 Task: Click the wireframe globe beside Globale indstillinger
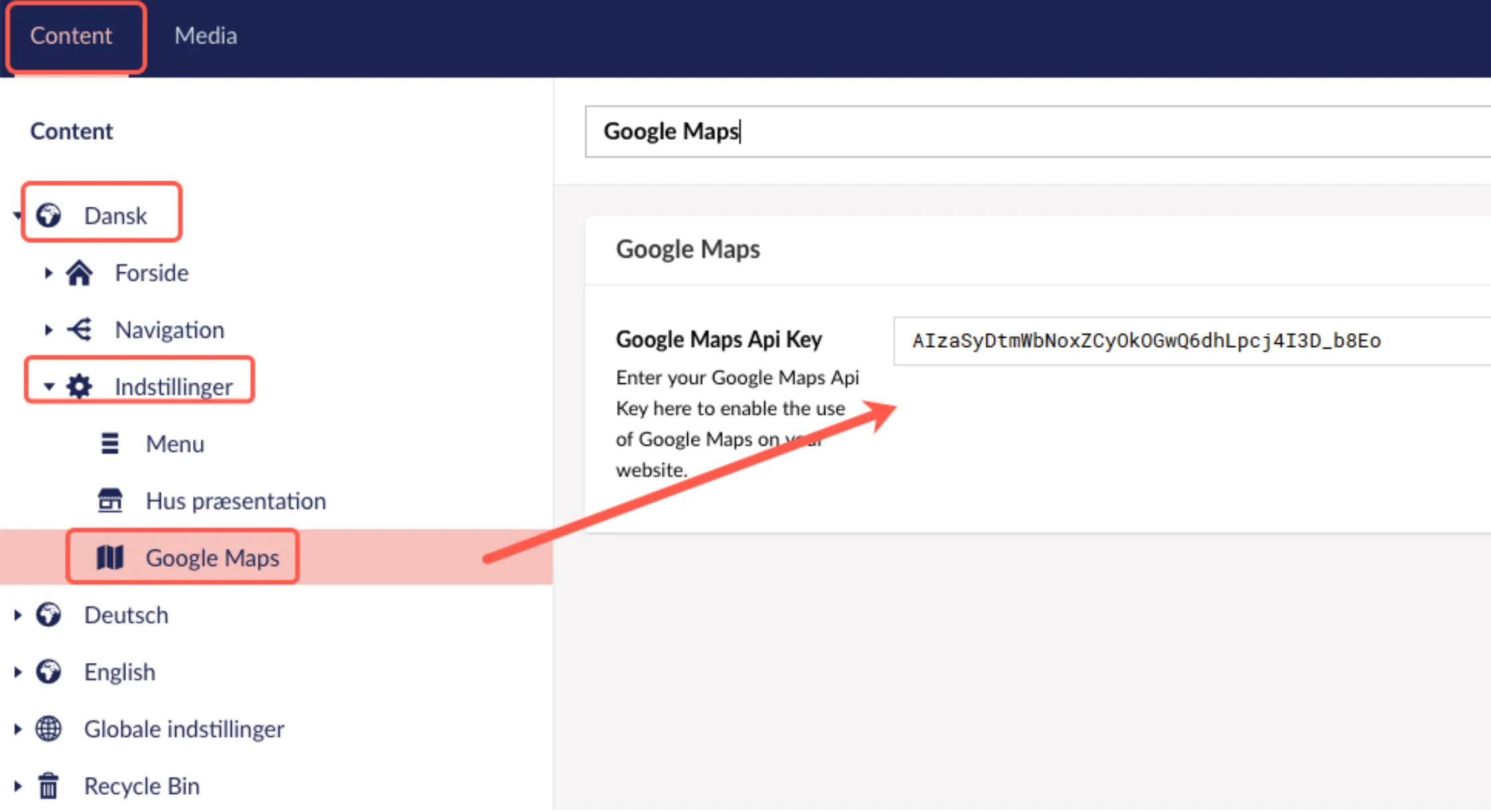click(48, 729)
